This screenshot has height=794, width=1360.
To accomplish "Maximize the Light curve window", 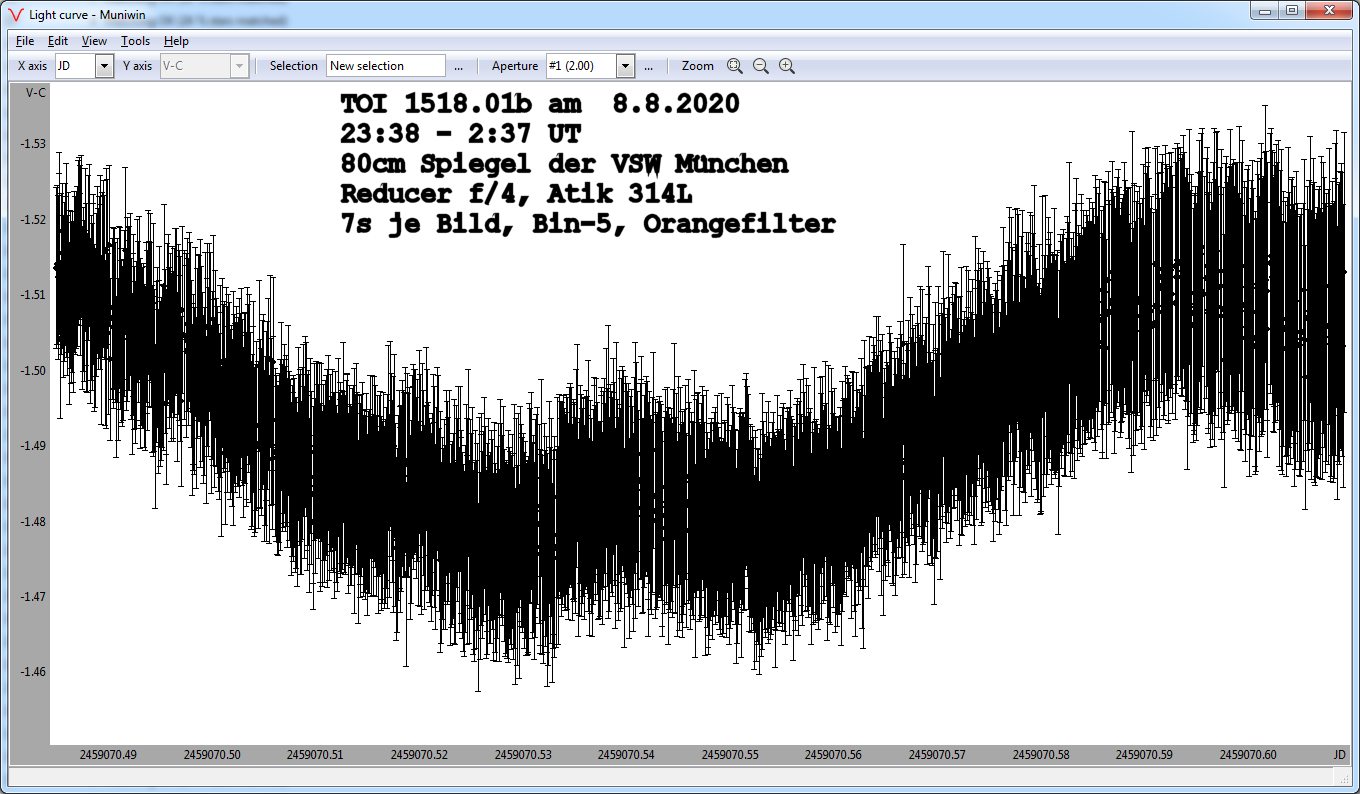I will (1292, 10).
